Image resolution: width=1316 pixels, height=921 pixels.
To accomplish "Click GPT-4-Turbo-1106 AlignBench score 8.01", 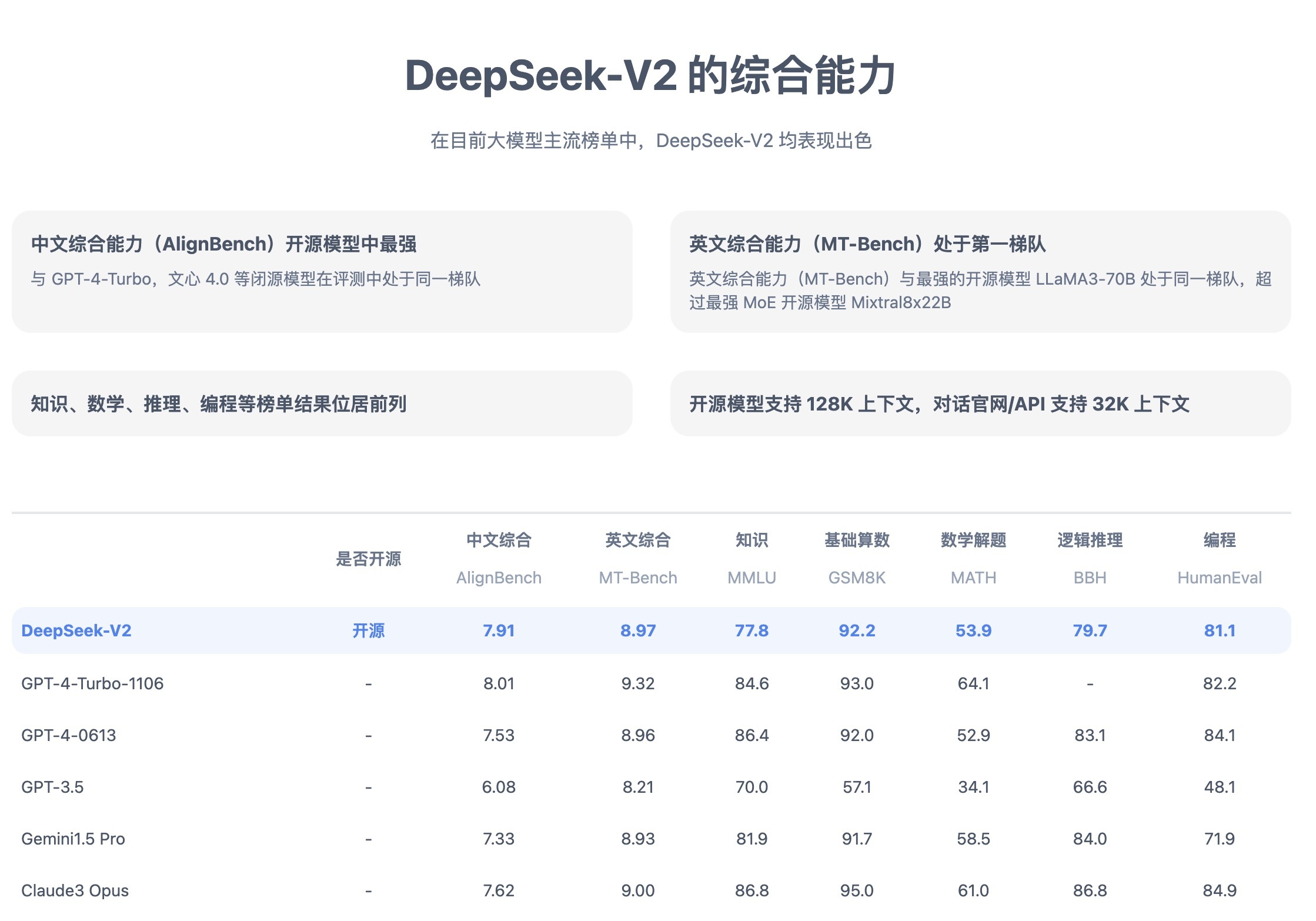I will (499, 683).
